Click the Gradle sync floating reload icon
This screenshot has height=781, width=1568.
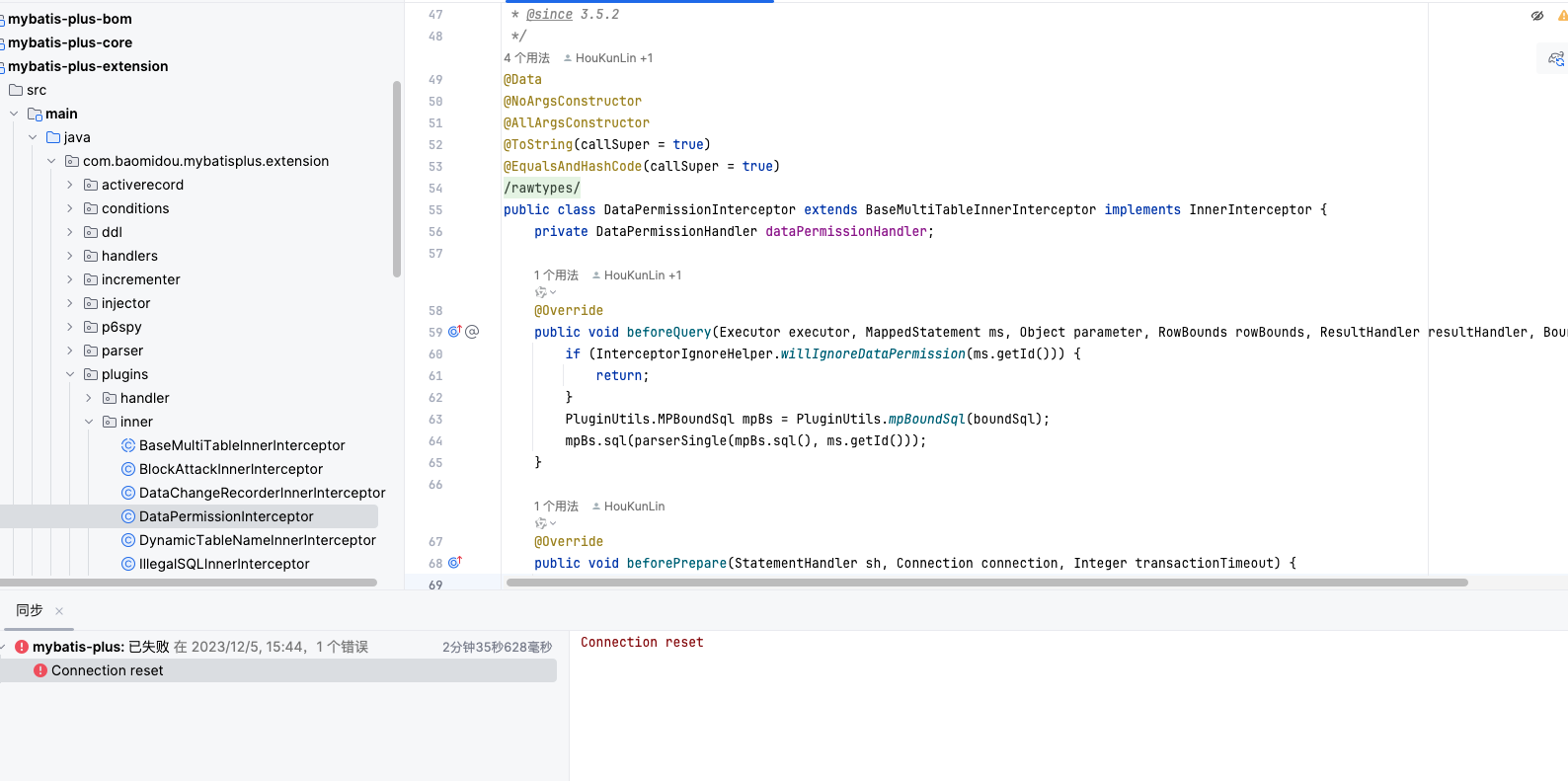point(1556,59)
